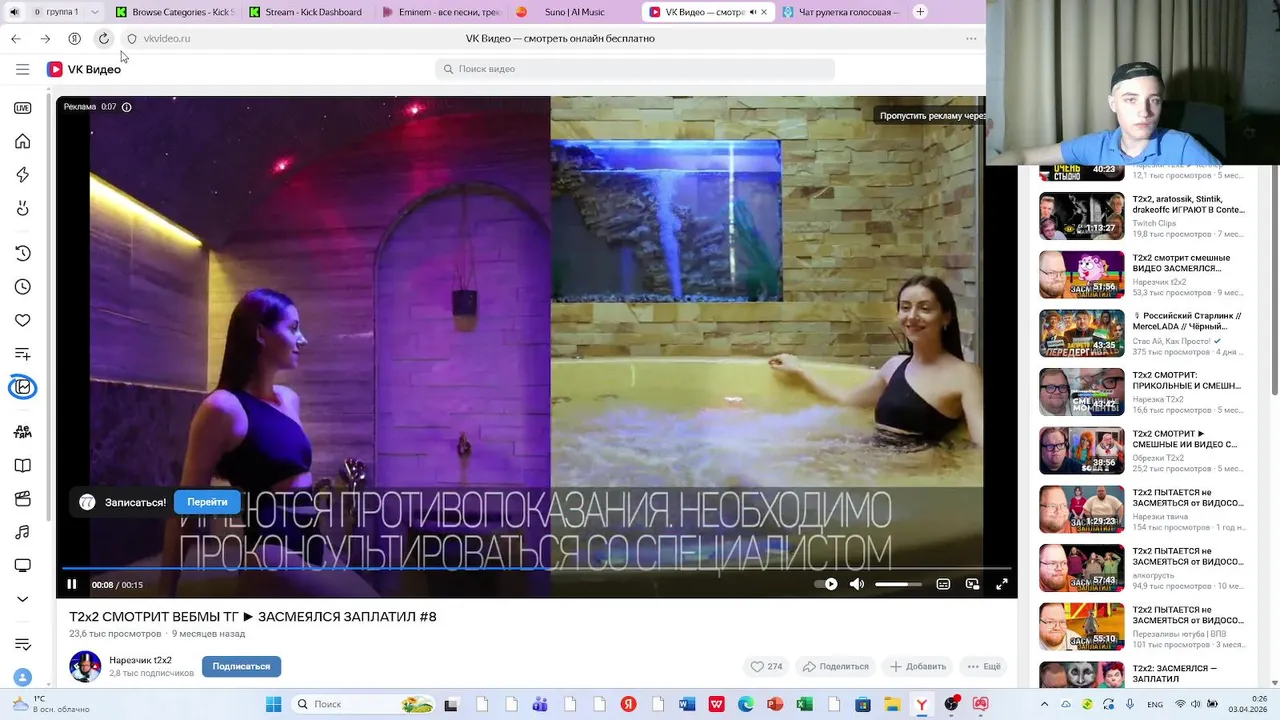Screen dimensions: 1280x720
Task: Click the highlighted circled sidebar icon
Action: (x=22, y=387)
